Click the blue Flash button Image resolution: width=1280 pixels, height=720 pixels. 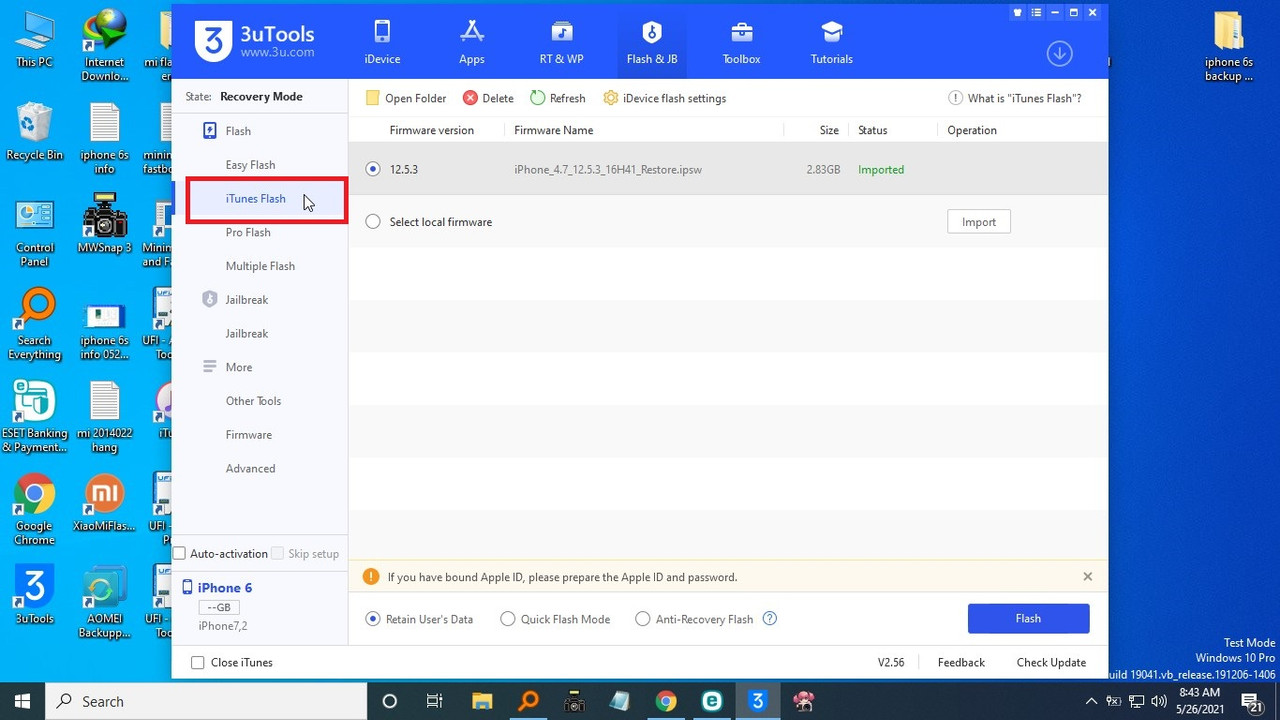pyautogui.click(x=1028, y=618)
